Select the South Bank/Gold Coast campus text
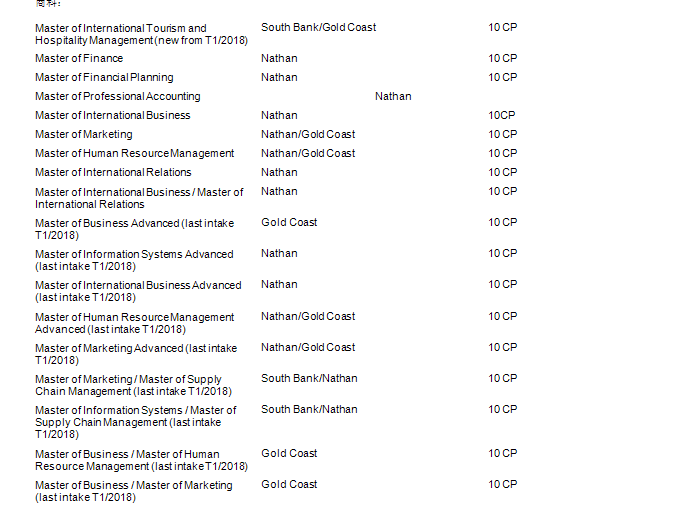The width and height of the screenshot is (685, 506). coord(318,27)
